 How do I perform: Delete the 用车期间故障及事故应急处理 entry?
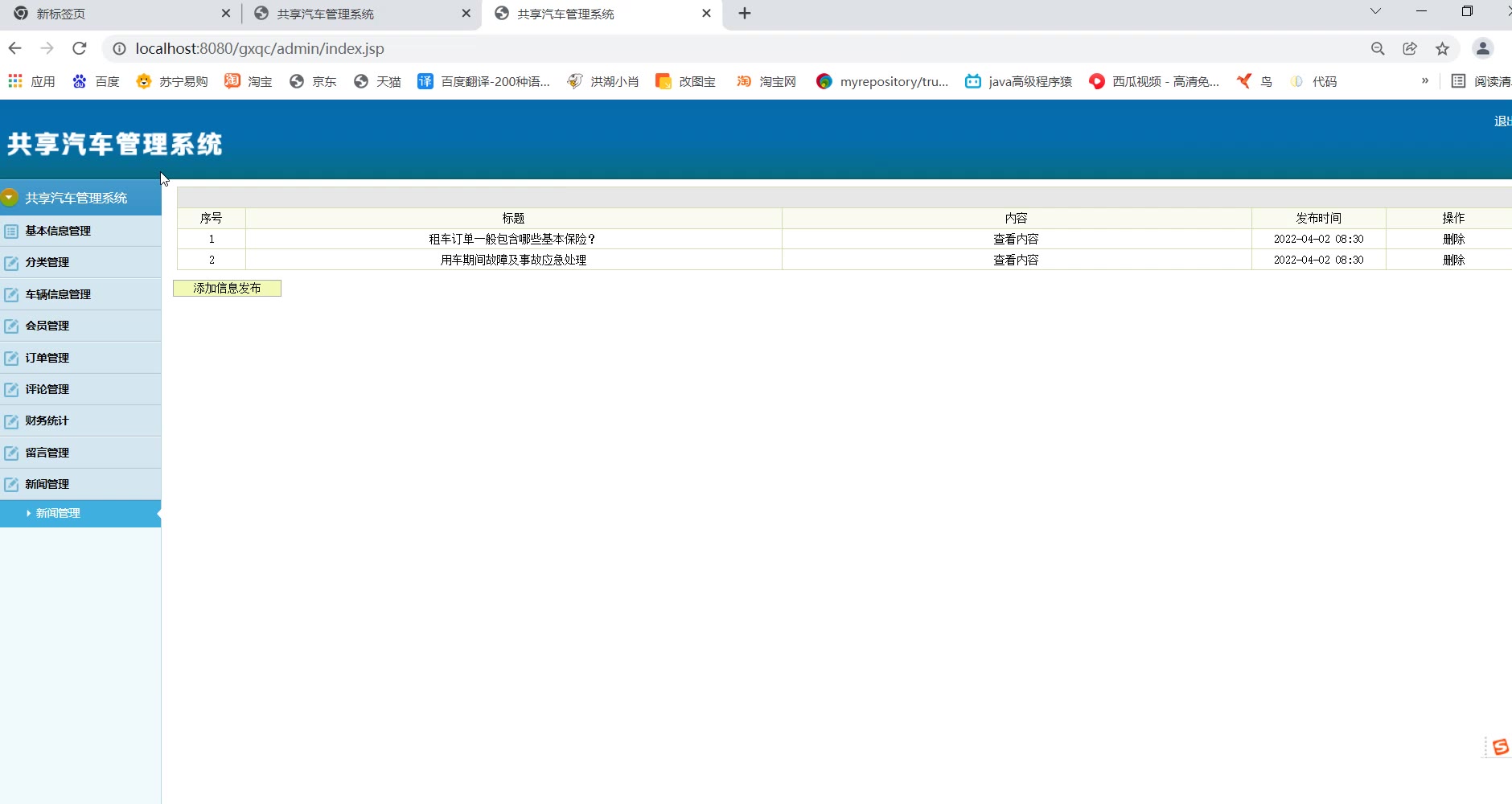1453,260
